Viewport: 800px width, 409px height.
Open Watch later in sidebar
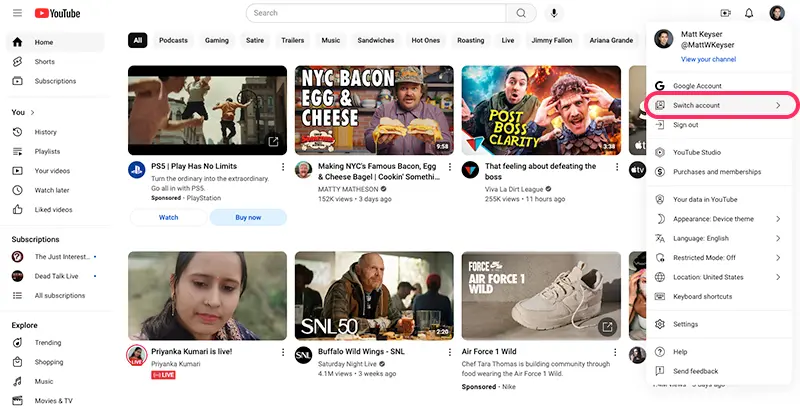tap(52, 190)
